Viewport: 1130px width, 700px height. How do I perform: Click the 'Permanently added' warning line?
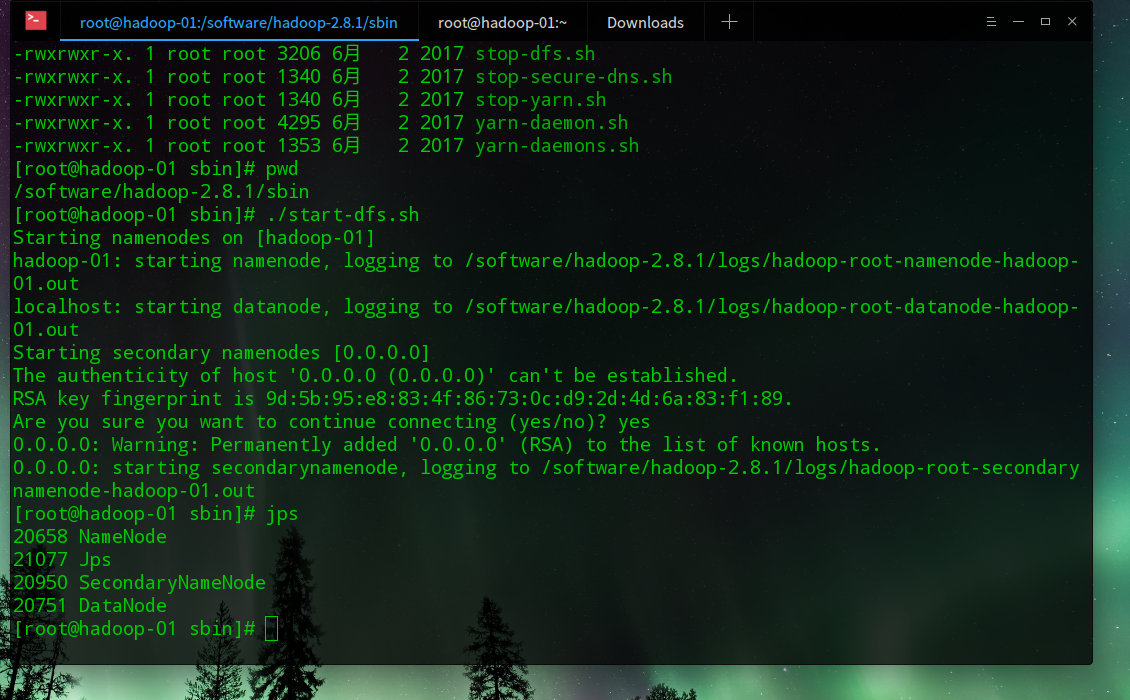point(447,446)
